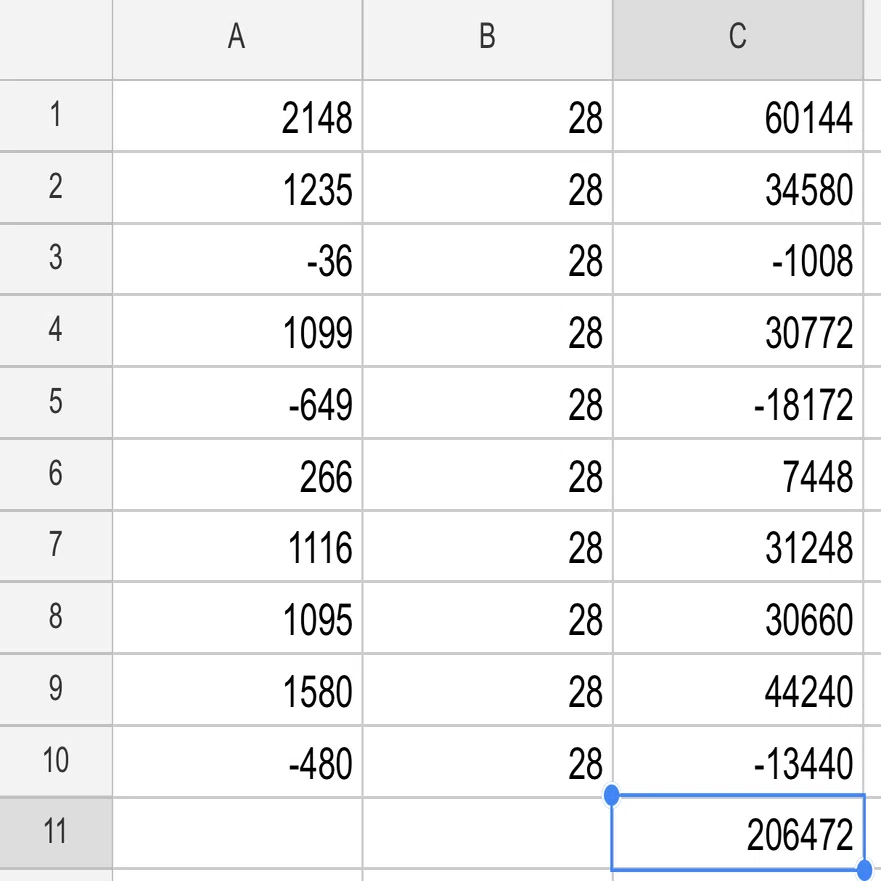Click cell containing -649
881x881 pixels.
(237, 402)
